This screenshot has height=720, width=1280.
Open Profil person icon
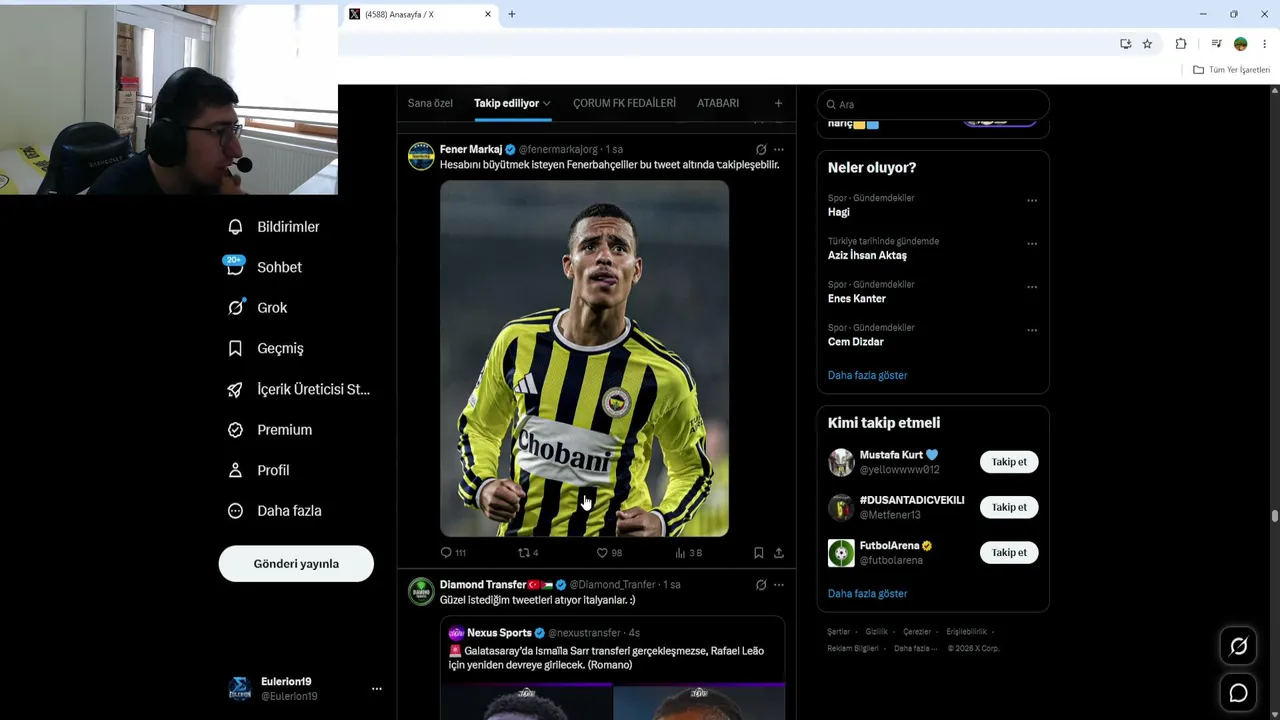(235, 470)
